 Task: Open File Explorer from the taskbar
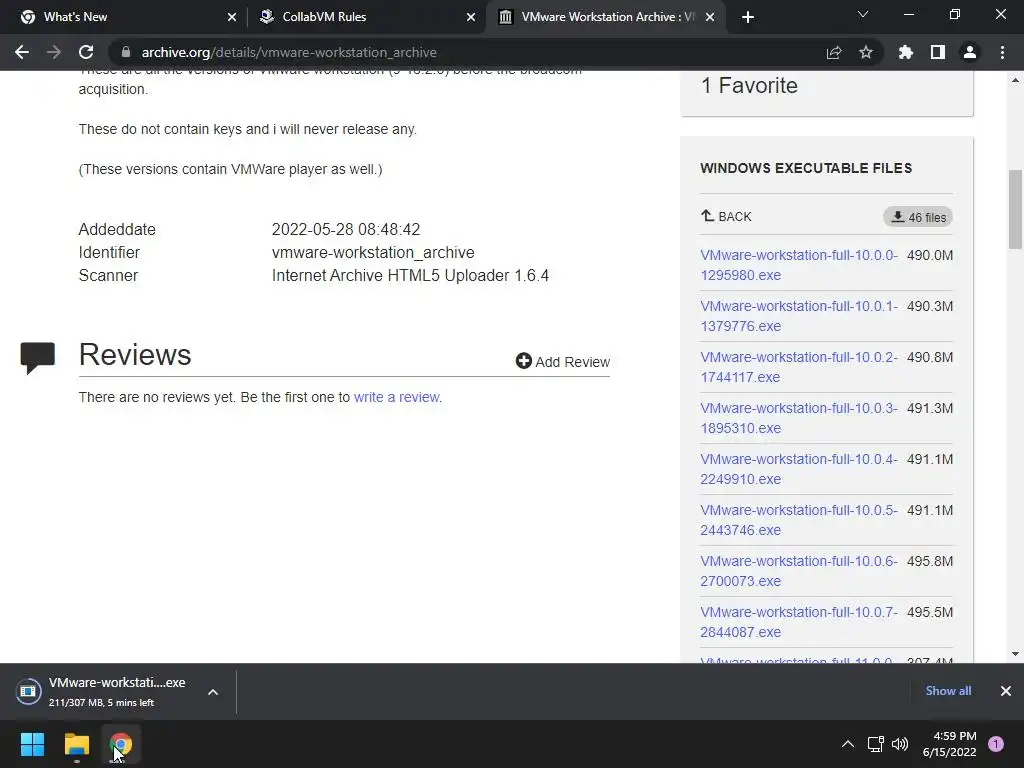(76, 744)
